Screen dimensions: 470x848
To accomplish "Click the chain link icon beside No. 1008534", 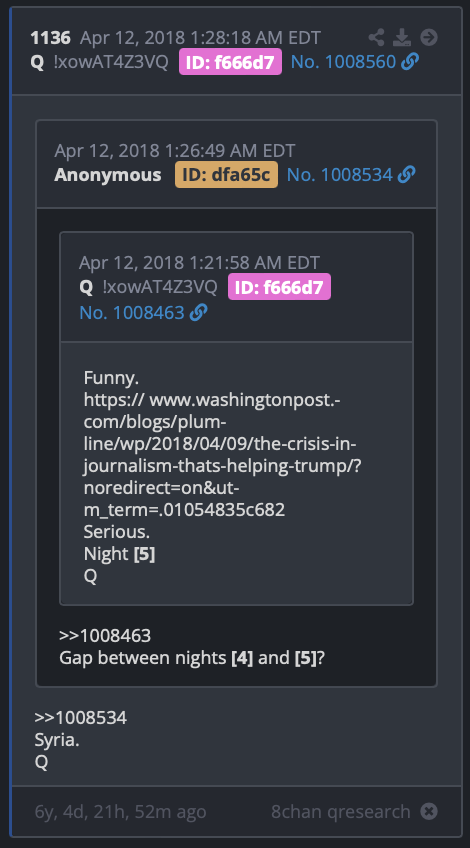I will coord(406,175).
